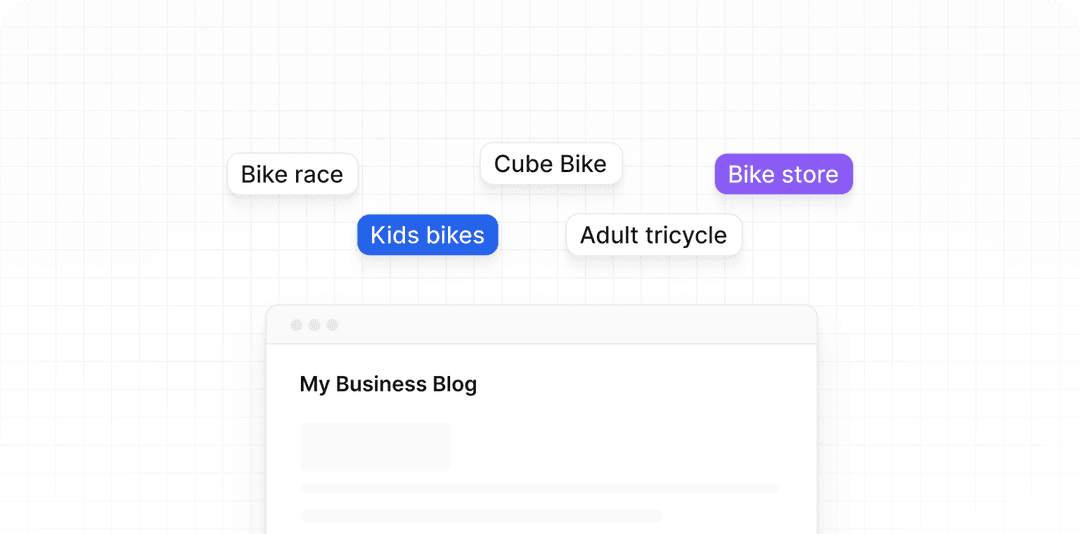Choose the Adult tricycle keyword tag
Viewport: 1080px width, 534px height.
pyautogui.click(x=653, y=236)
